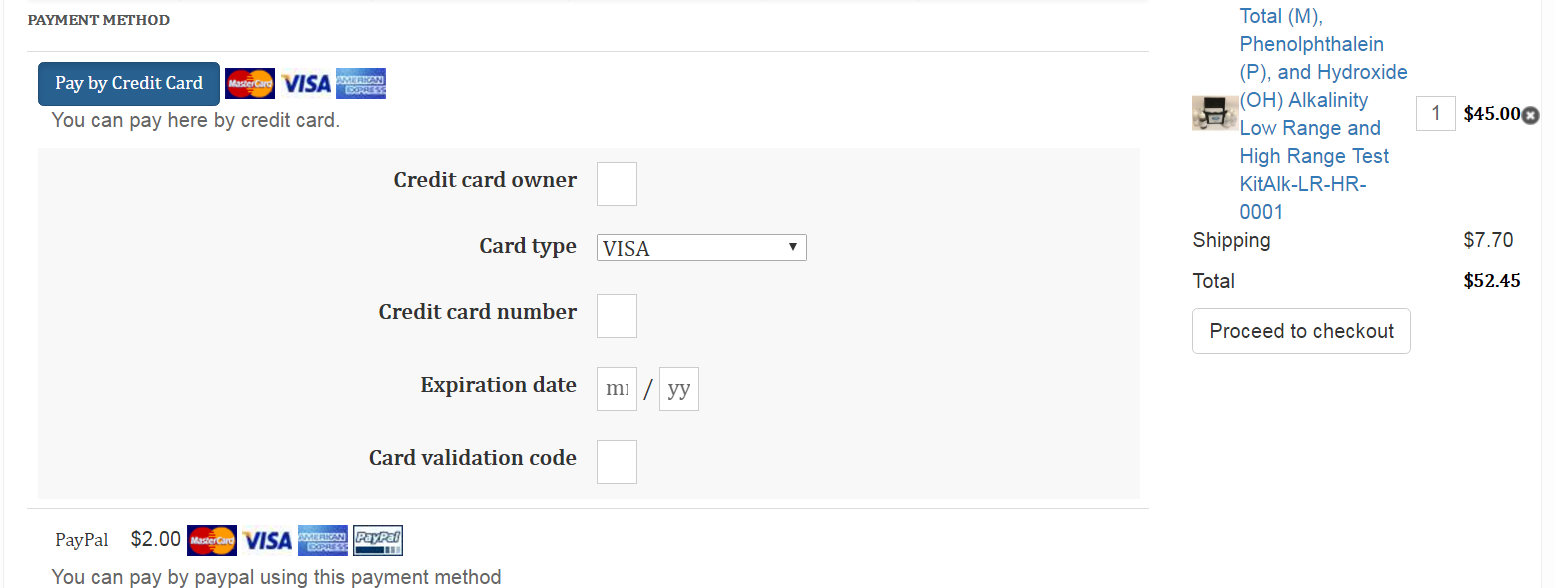Image resolution: width=1555 pixels, height=588 pixels.
Task: Click American Express icon in credit card row
Action: point(361,84)
